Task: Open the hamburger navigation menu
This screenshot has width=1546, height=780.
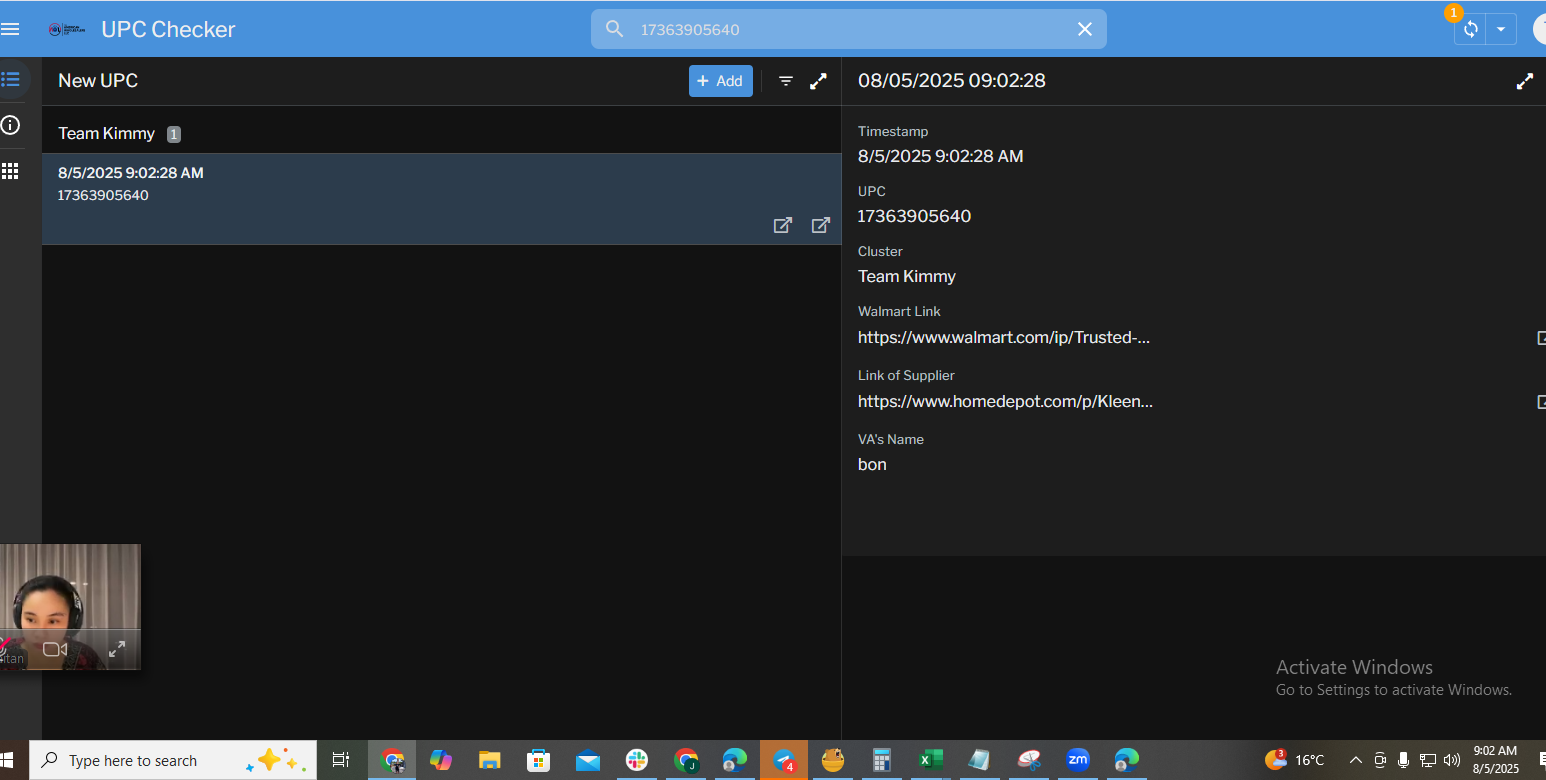Action: 10,29
